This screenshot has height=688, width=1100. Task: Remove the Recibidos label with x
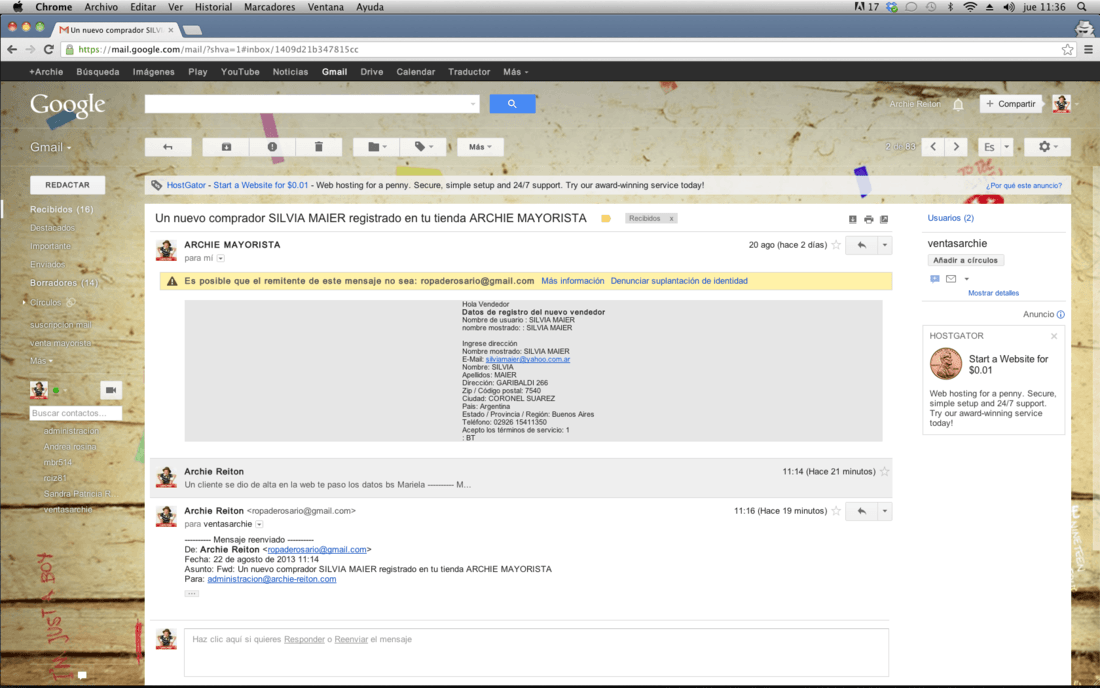pos(671,218)
